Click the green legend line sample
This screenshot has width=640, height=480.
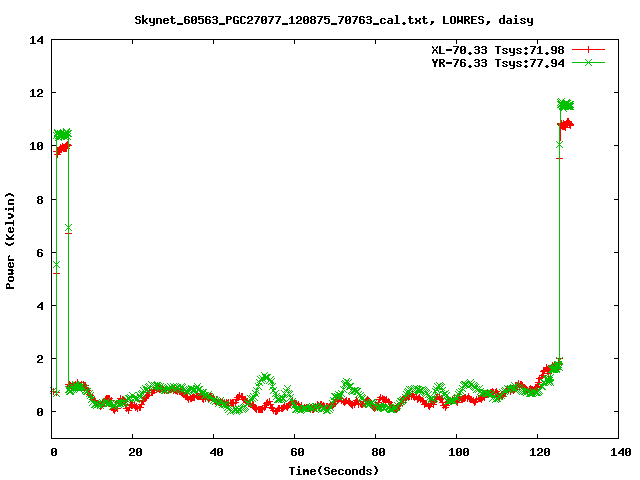pos(588,62)
